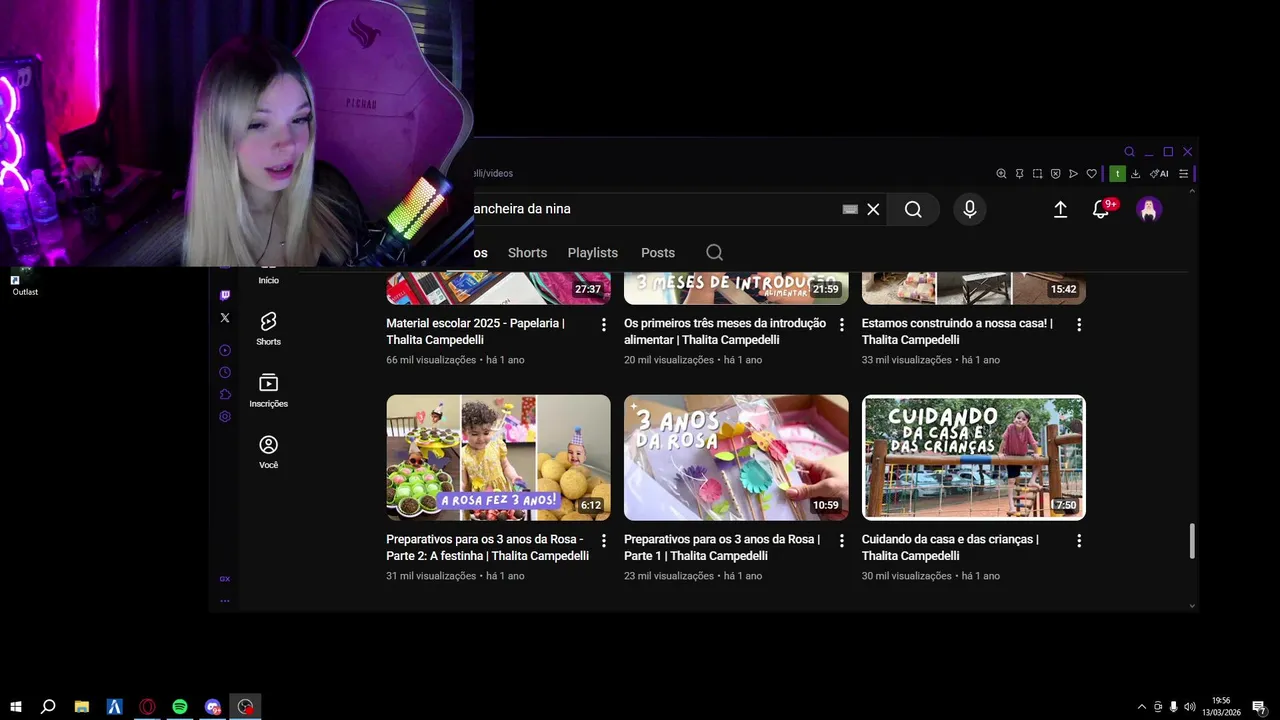Viewport: 1280px width, 720px height.
Task: Open options menu for Estamos construindo a nossa casa
Action: coord(1079,325)
